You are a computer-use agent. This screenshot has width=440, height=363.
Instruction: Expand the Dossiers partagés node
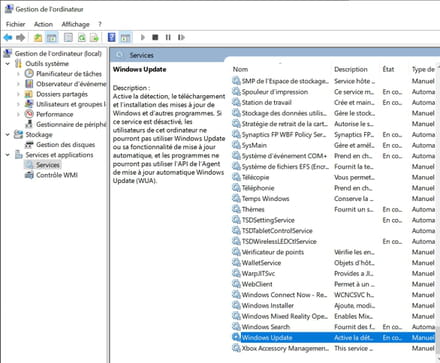coord(18,94)
